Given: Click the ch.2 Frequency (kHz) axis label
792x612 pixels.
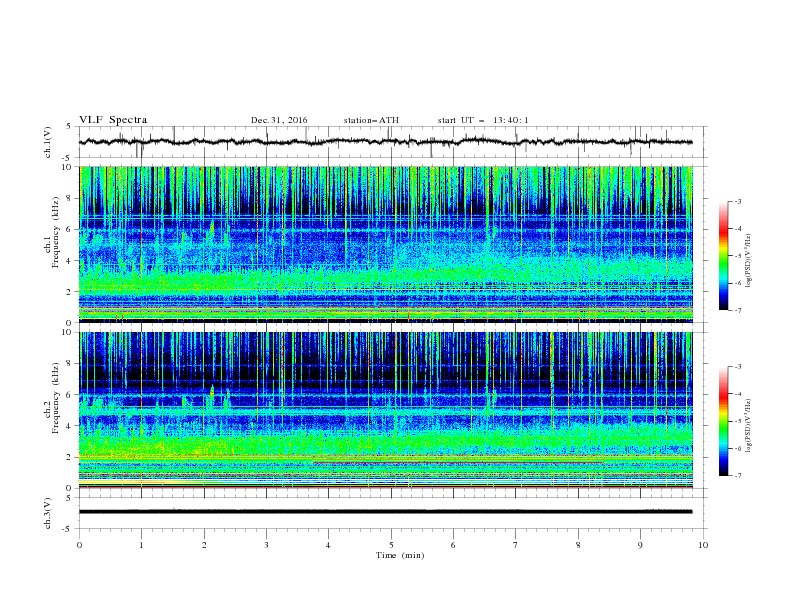Looking at the screenshot, I should [51, 398].
